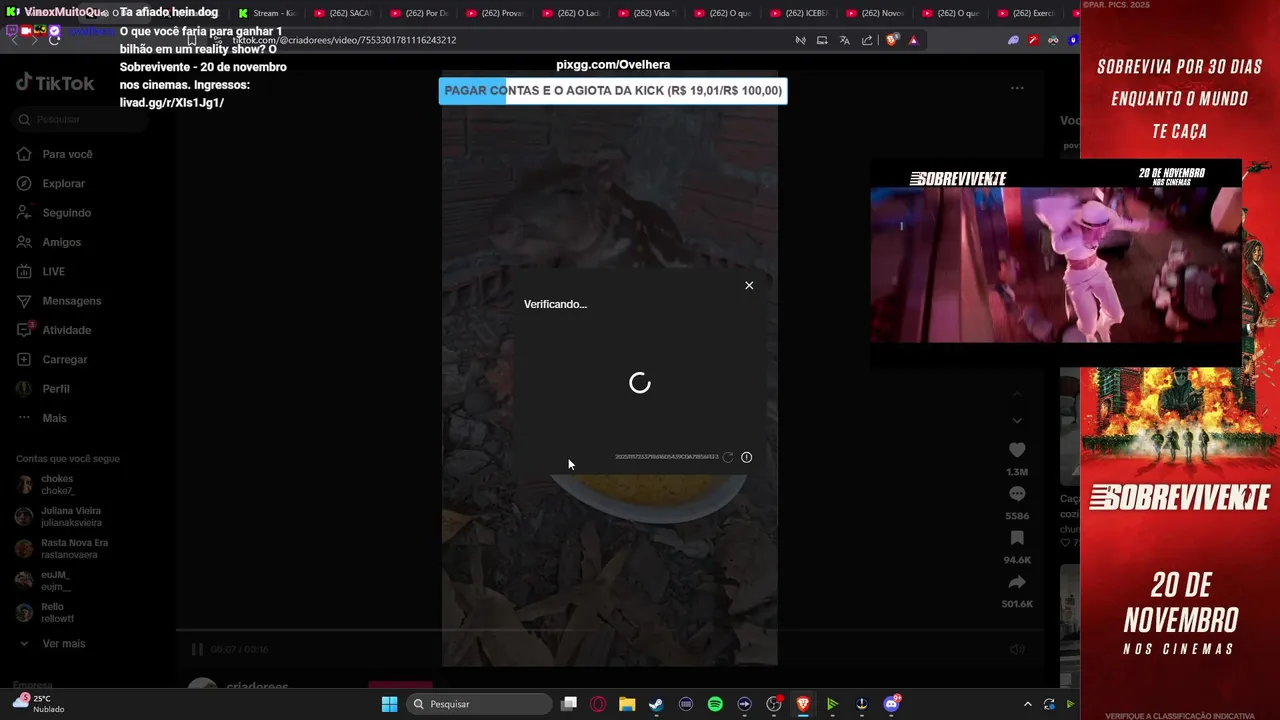Toggle video mute speaker icon

pyautogui.click(x=1017, y=650)
